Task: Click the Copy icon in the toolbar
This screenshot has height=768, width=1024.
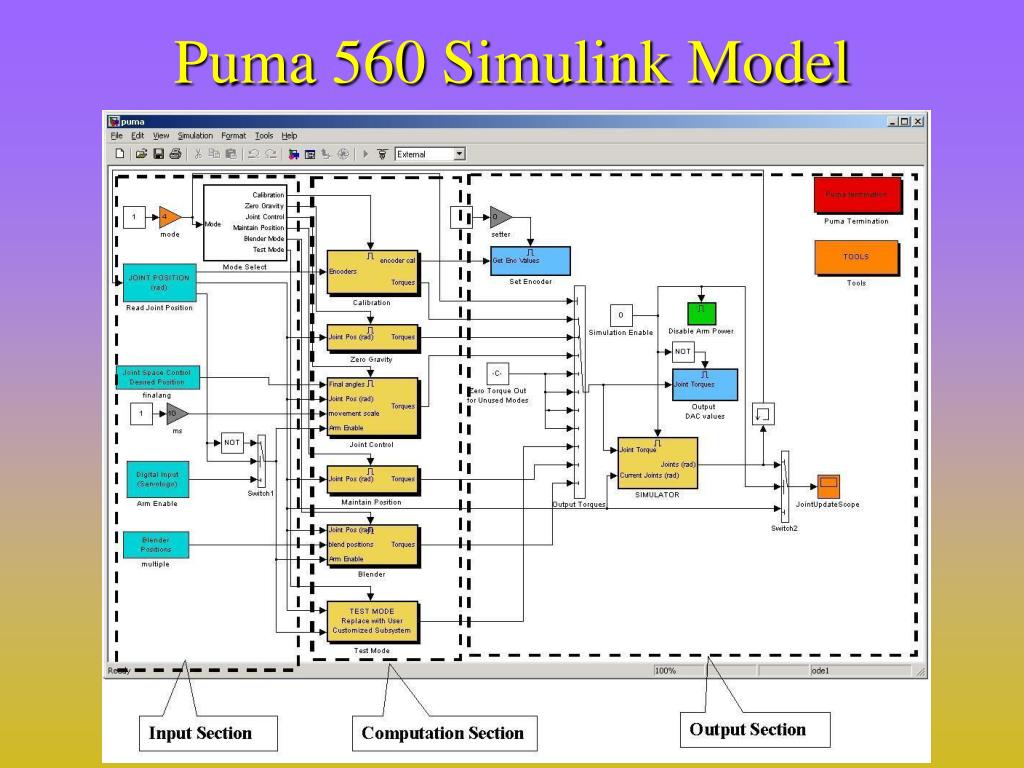Action: 214,154
